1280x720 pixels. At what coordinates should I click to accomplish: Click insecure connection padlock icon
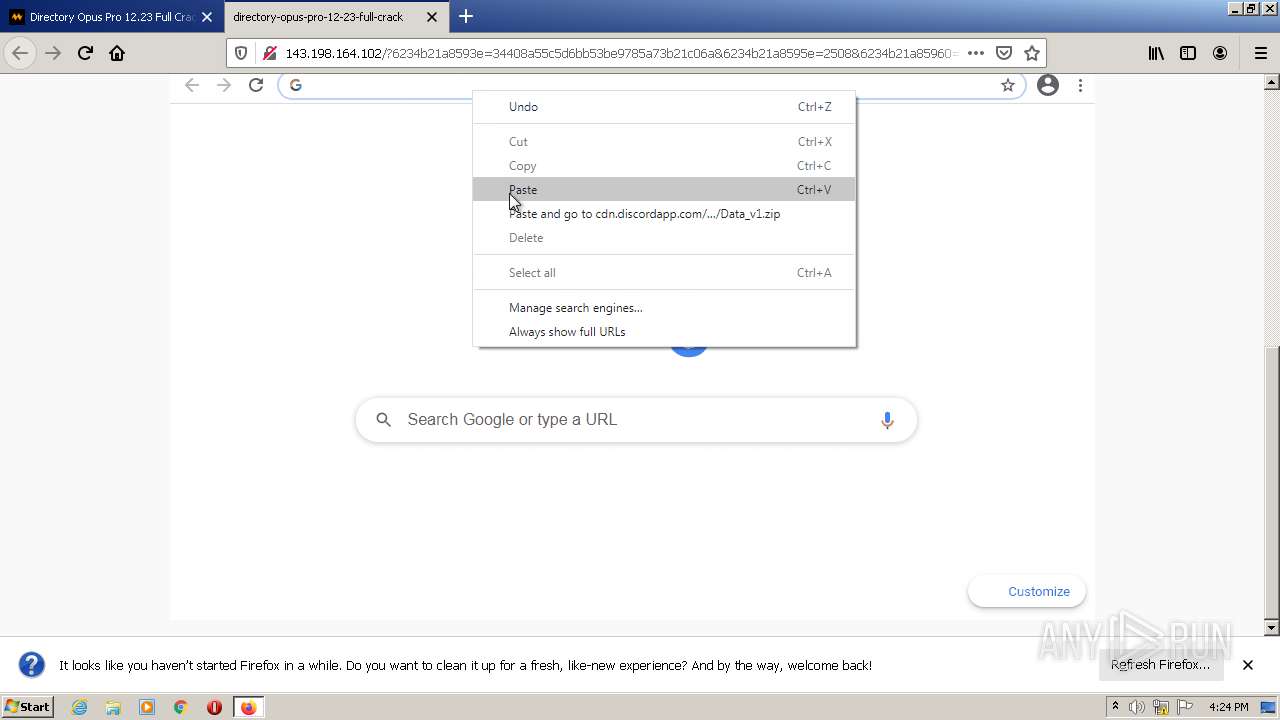269,53
